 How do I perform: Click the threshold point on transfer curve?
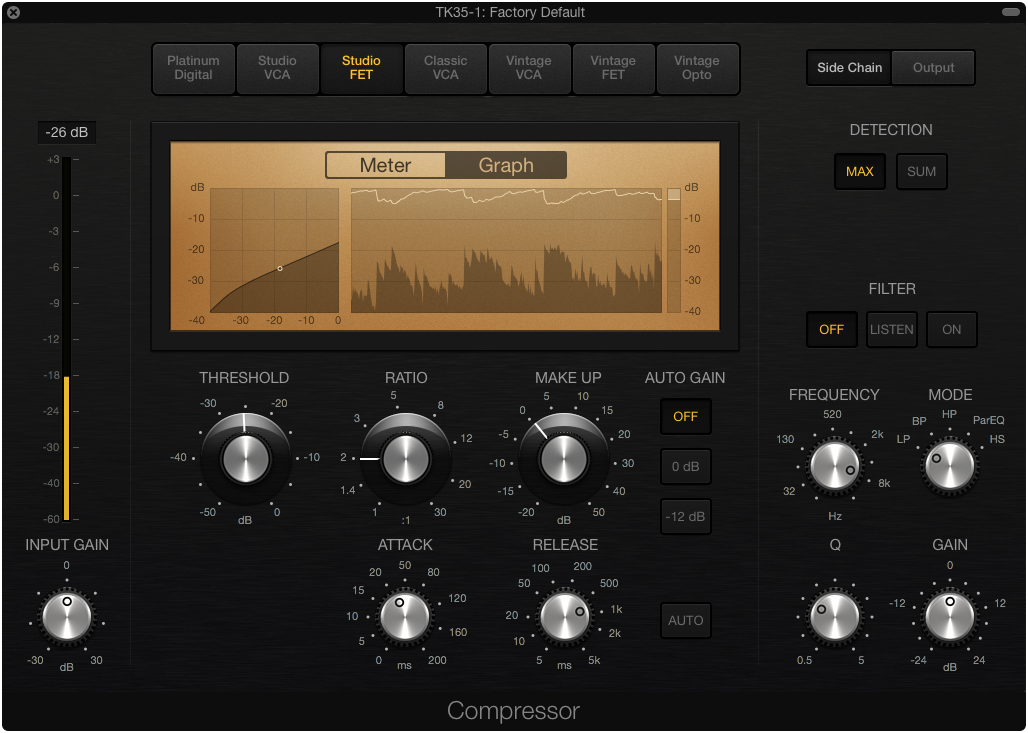point(280,269)
